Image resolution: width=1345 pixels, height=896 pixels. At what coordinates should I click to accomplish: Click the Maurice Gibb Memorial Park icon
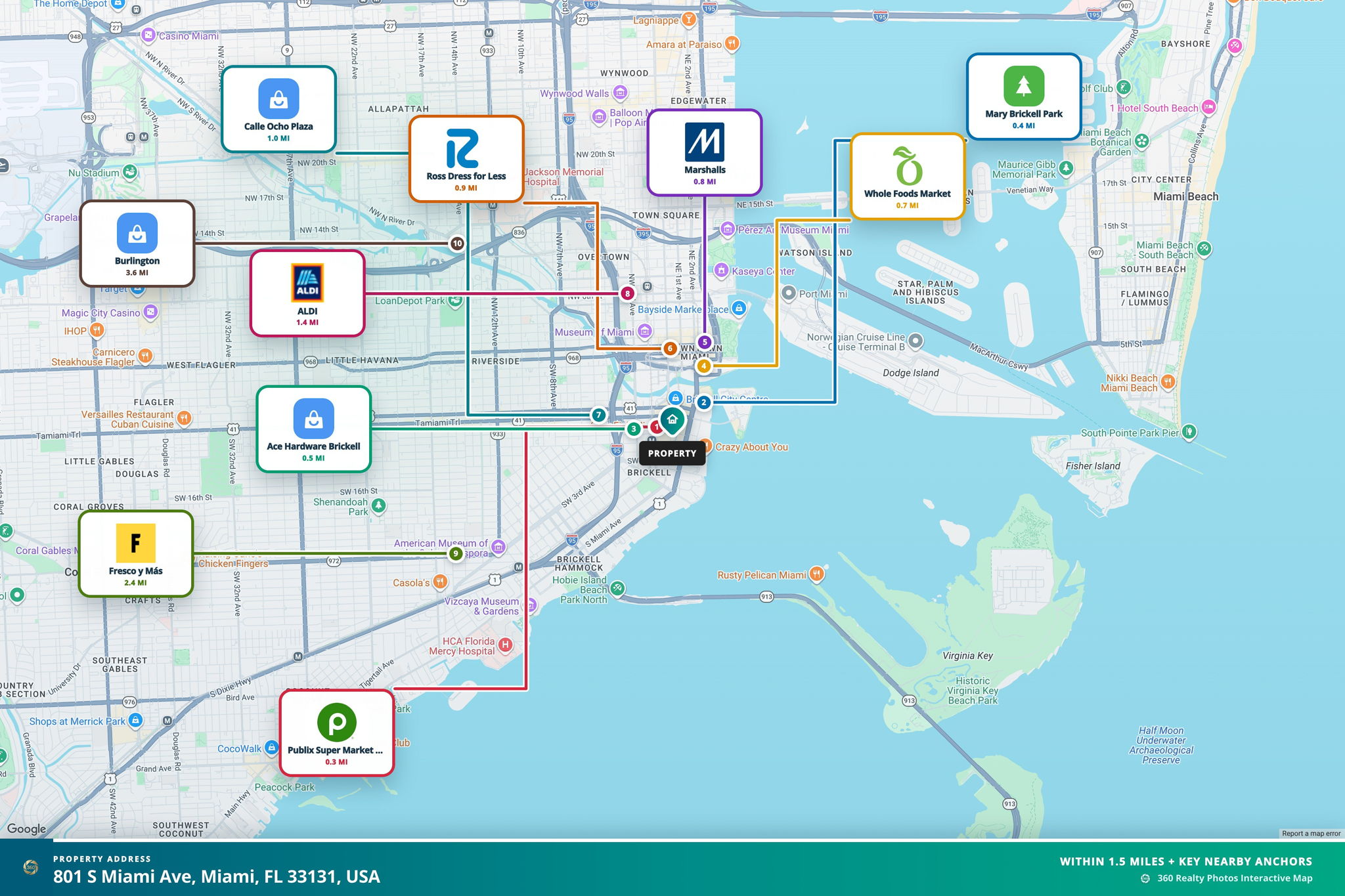pyautogui.click(x=1066, y=169)
